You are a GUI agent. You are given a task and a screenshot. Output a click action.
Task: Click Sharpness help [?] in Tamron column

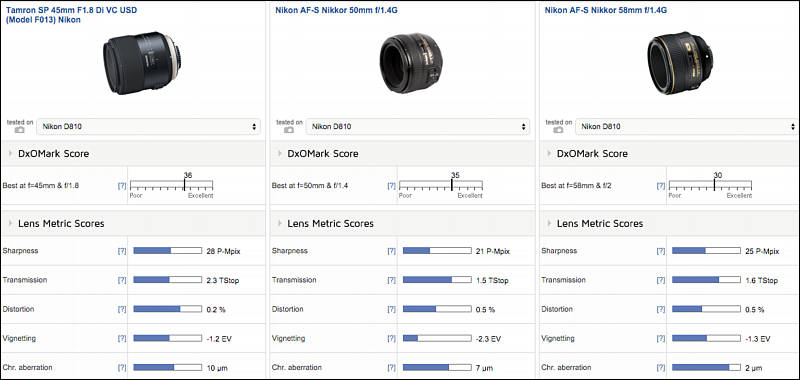pyautogui.click(x=121, y=251)
